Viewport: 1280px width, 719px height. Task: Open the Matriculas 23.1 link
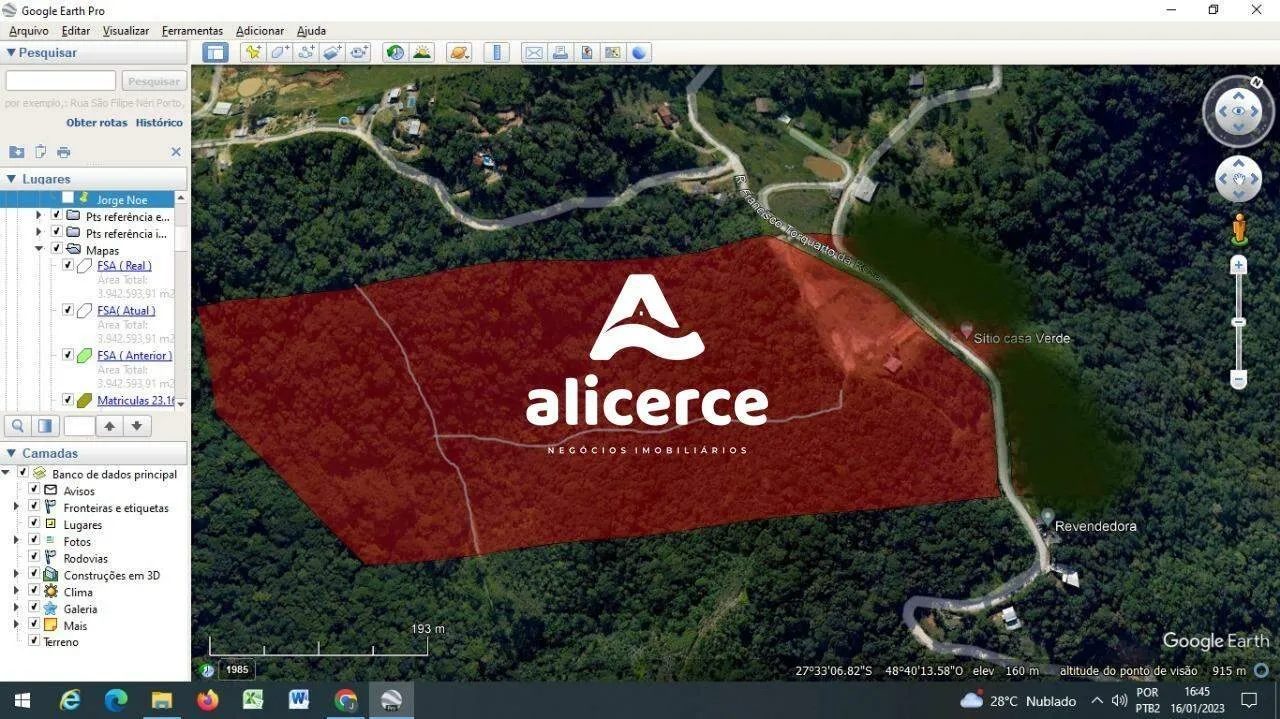pos(136,400)
